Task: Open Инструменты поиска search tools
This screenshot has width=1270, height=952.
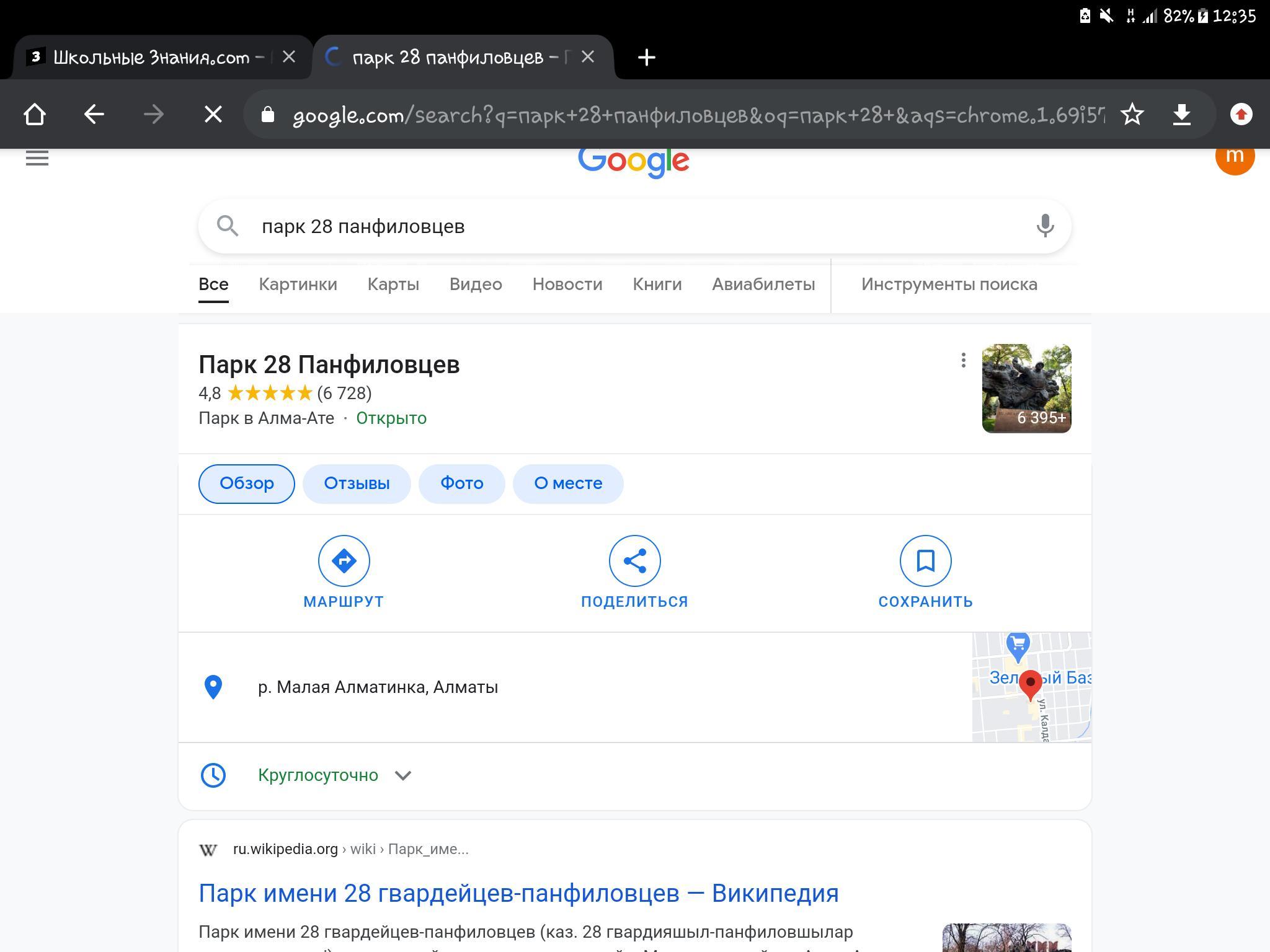Action: coord(949,284)
